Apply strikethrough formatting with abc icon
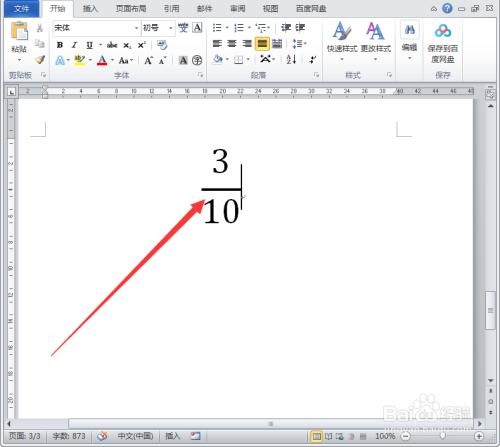 click(112, 45)
